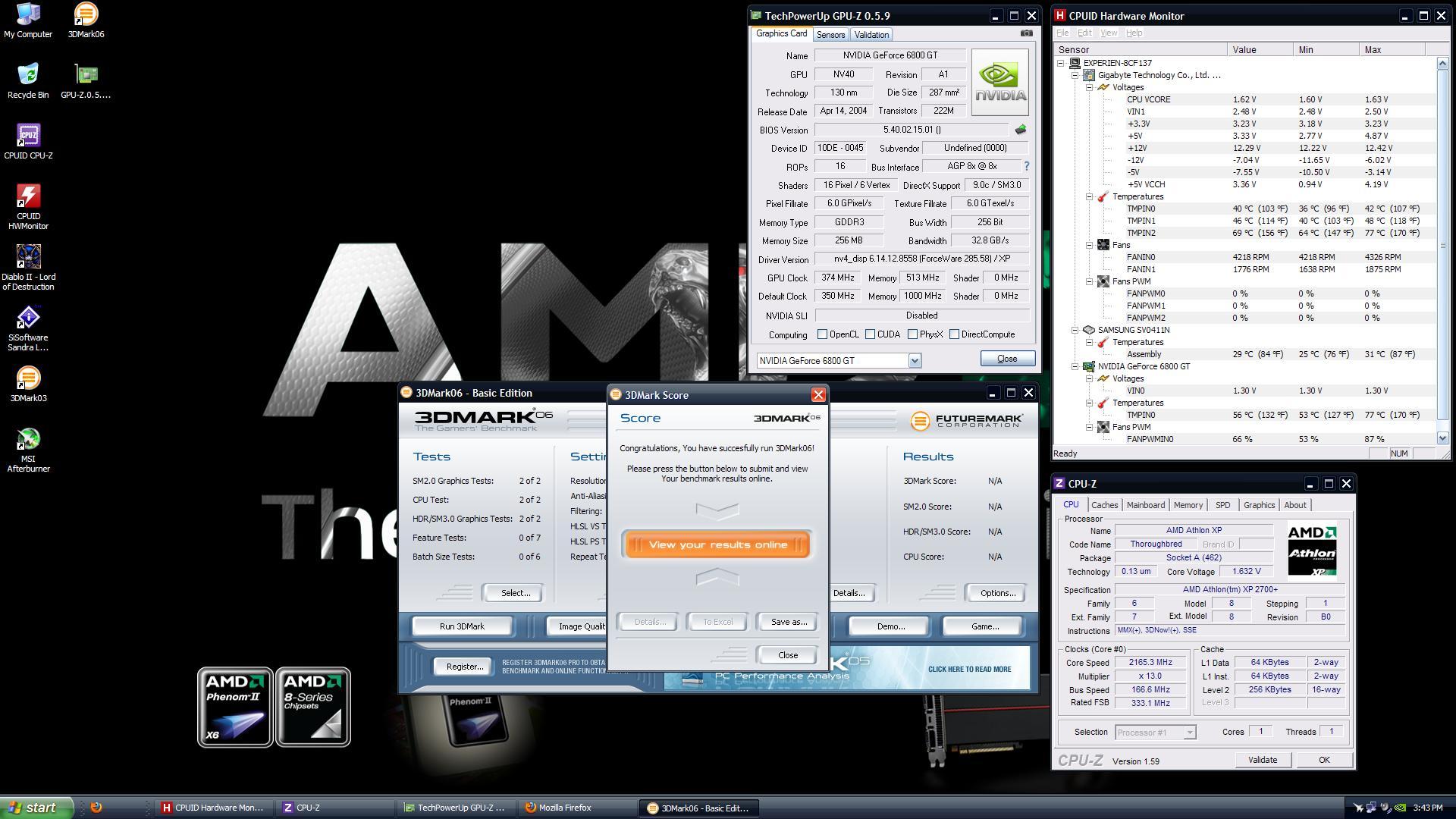1456x819 pixels.
Task: Collapse Gigabyte Fans PWM node in HWMonitor
Action: (x=1089, y=281)
